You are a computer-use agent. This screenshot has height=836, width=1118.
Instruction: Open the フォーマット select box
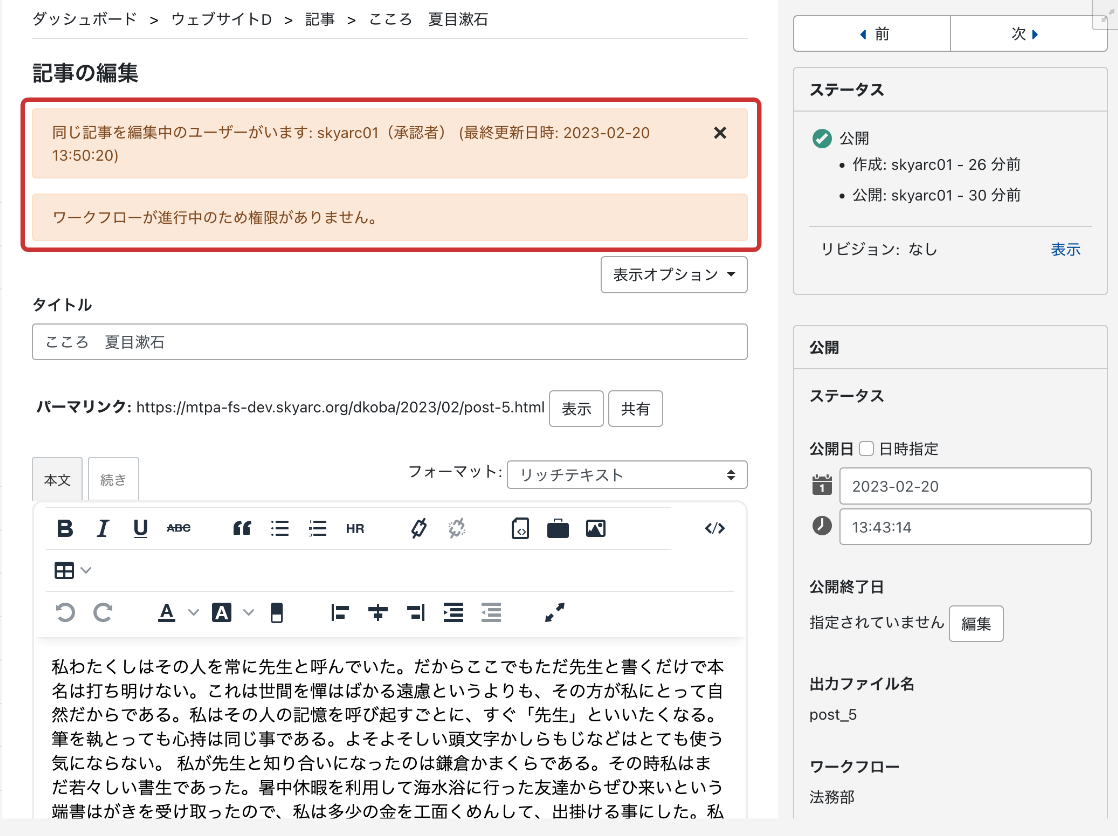point(627,475)
